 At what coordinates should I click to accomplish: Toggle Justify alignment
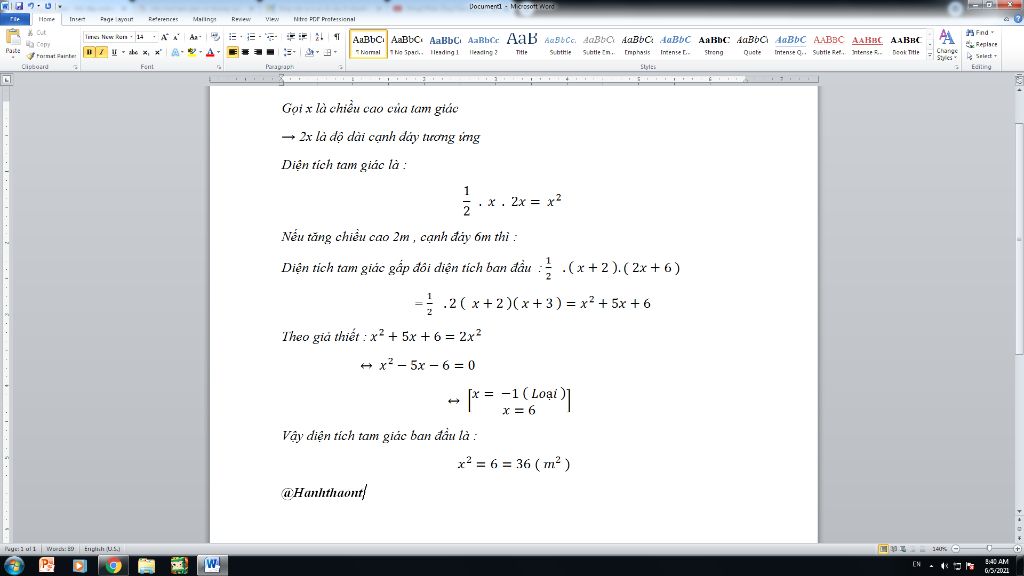click(270, 52)
